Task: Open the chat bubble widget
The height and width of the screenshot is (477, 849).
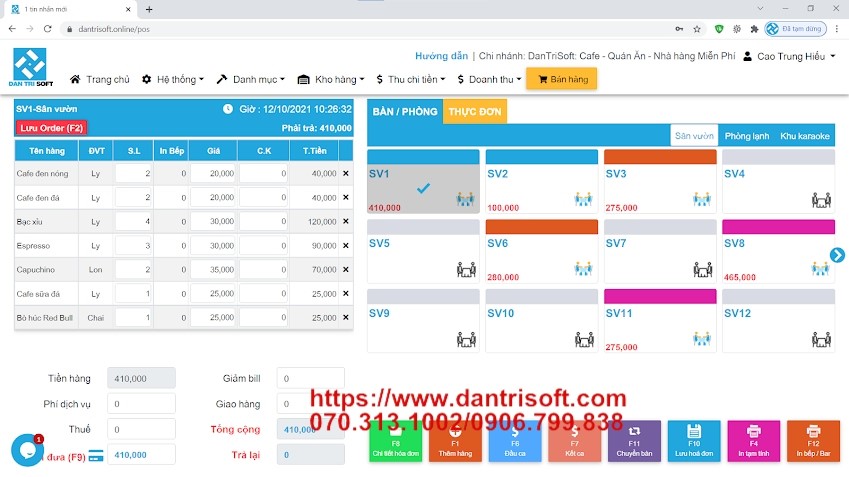Action: click(27, 450)
